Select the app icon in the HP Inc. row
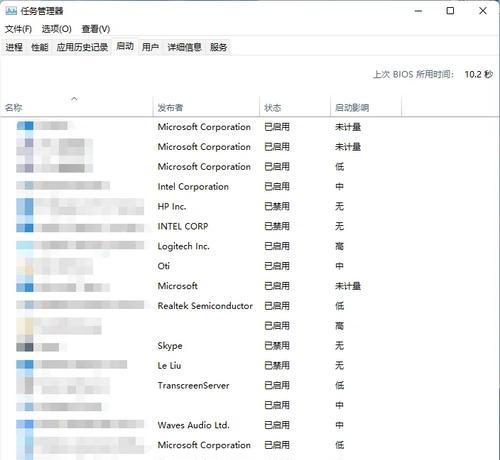 click(x=25, y=206)
